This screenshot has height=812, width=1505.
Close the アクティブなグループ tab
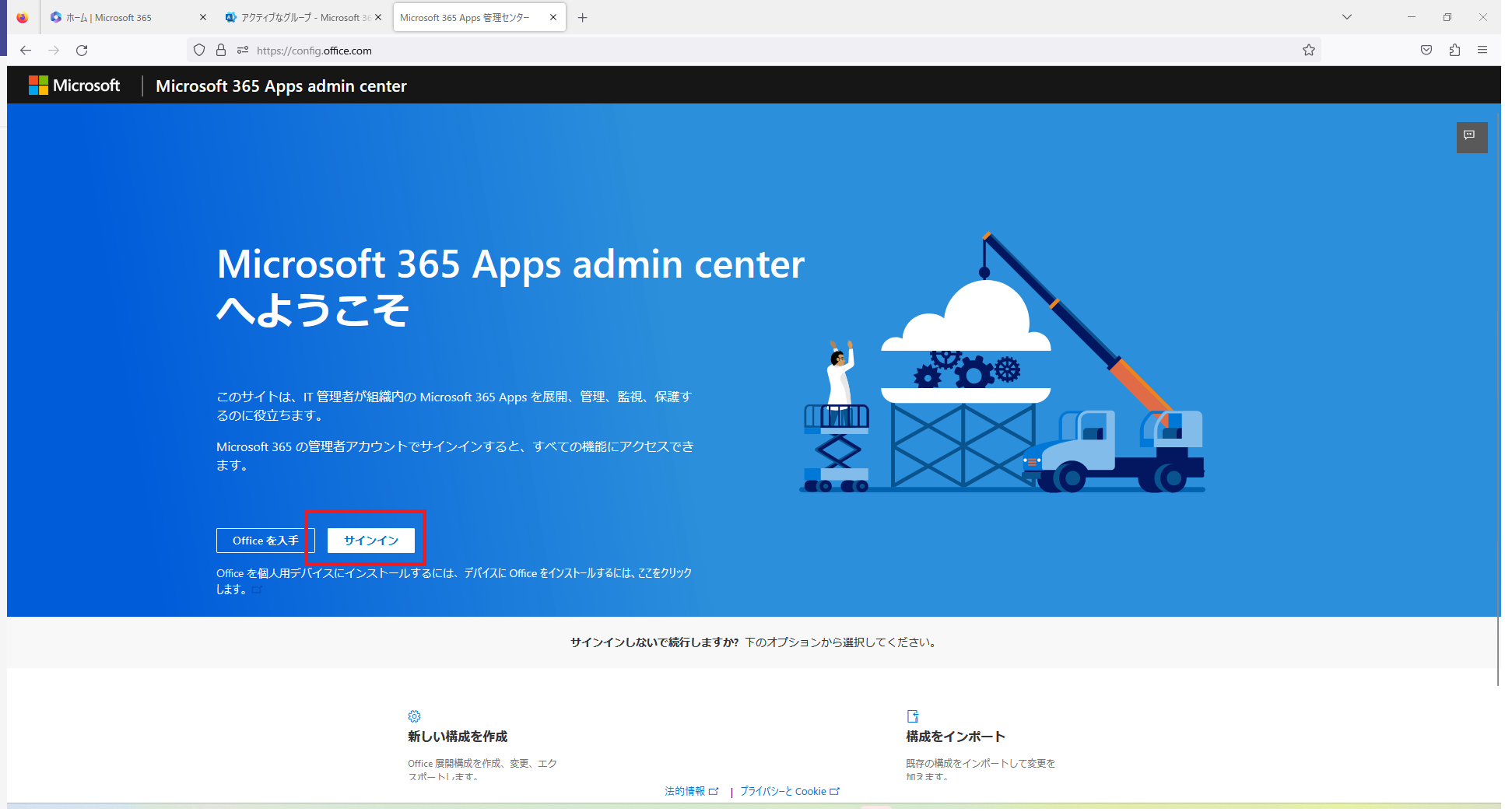378,17
